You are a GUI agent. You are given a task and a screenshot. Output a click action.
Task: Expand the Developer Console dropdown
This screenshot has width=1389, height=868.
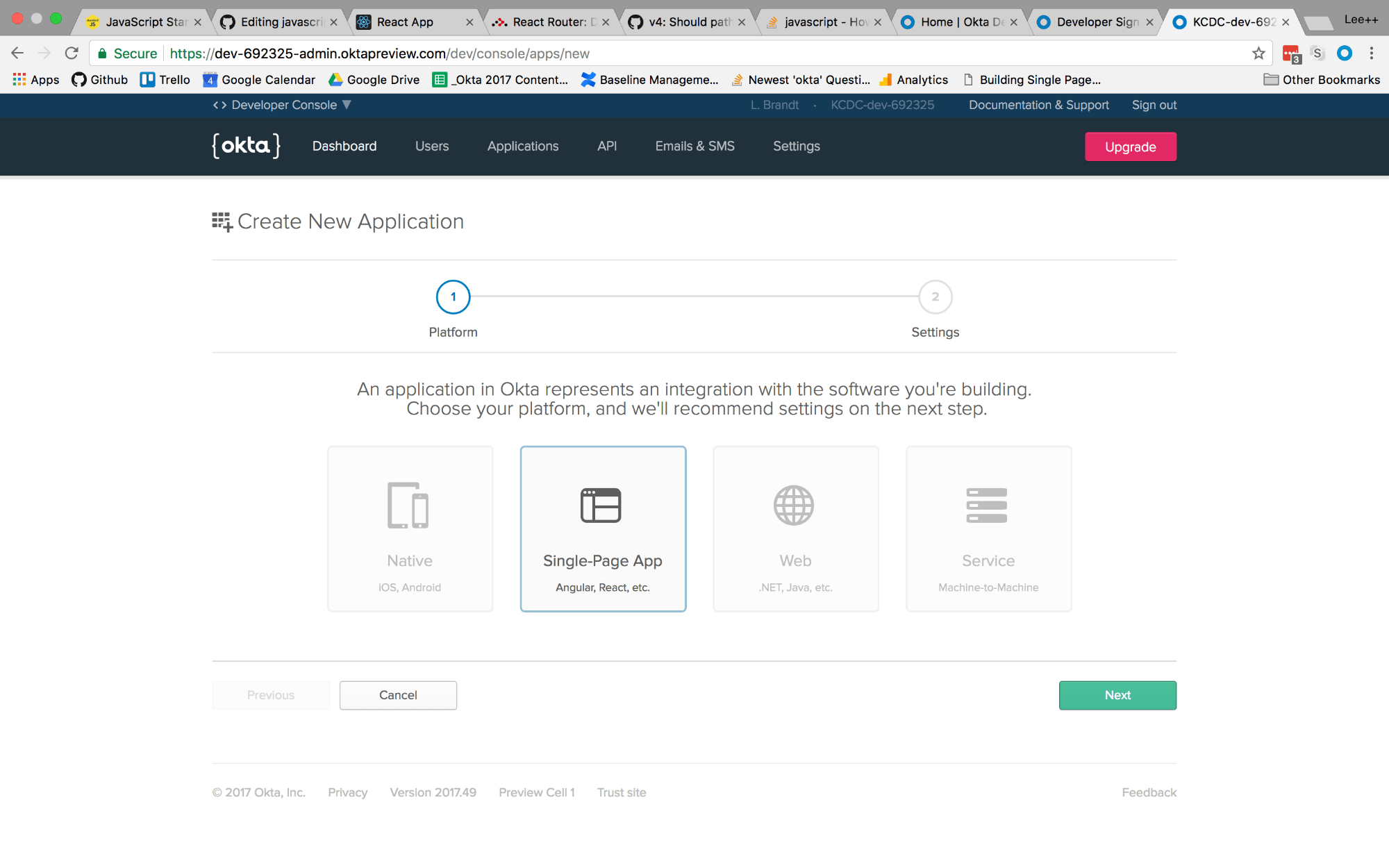pos(283,105)
